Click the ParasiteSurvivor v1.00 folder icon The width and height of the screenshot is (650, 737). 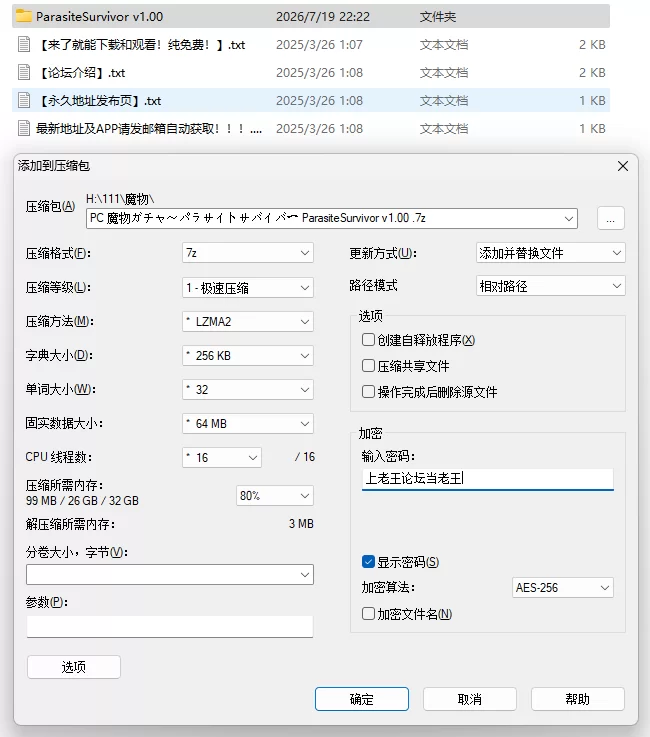[23, 16]
